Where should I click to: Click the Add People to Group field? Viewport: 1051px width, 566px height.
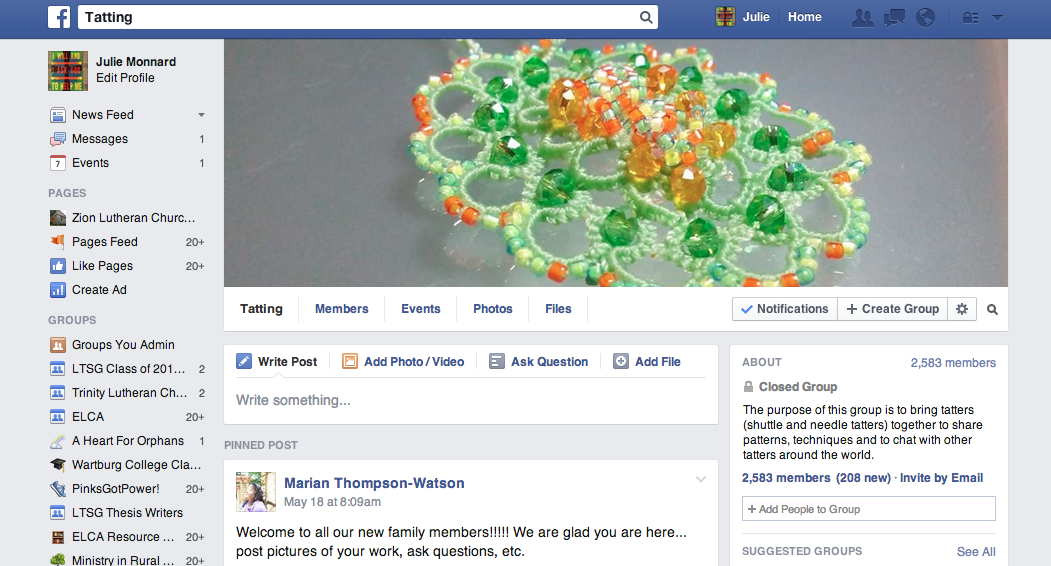tap(869, 509)
